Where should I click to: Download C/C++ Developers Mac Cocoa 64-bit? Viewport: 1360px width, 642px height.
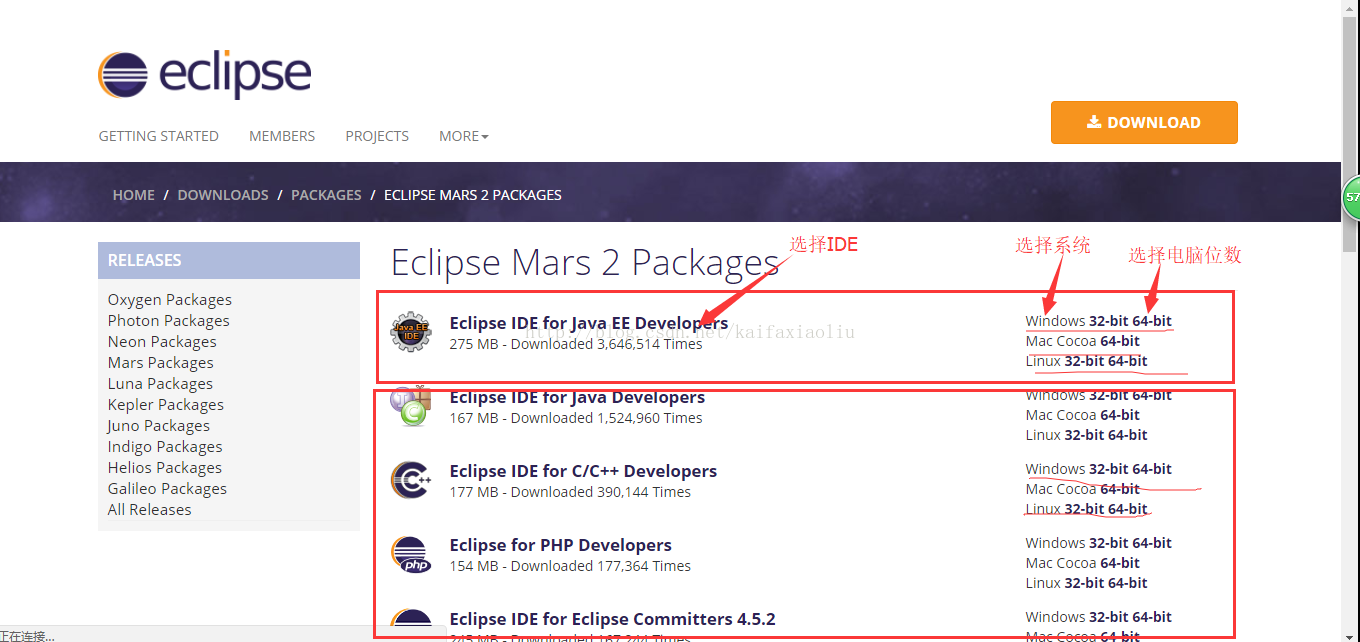pos(1120,489)
